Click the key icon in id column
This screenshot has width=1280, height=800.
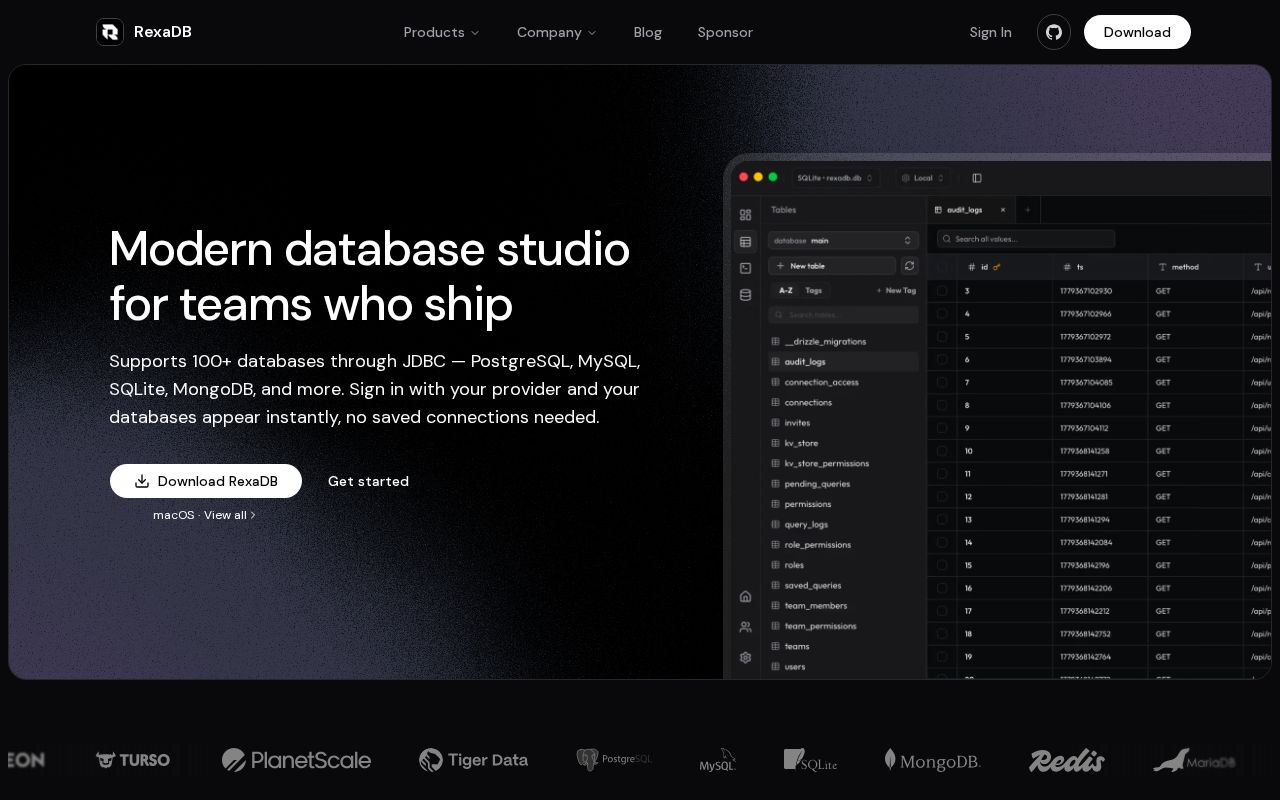(x=997, y=267)
